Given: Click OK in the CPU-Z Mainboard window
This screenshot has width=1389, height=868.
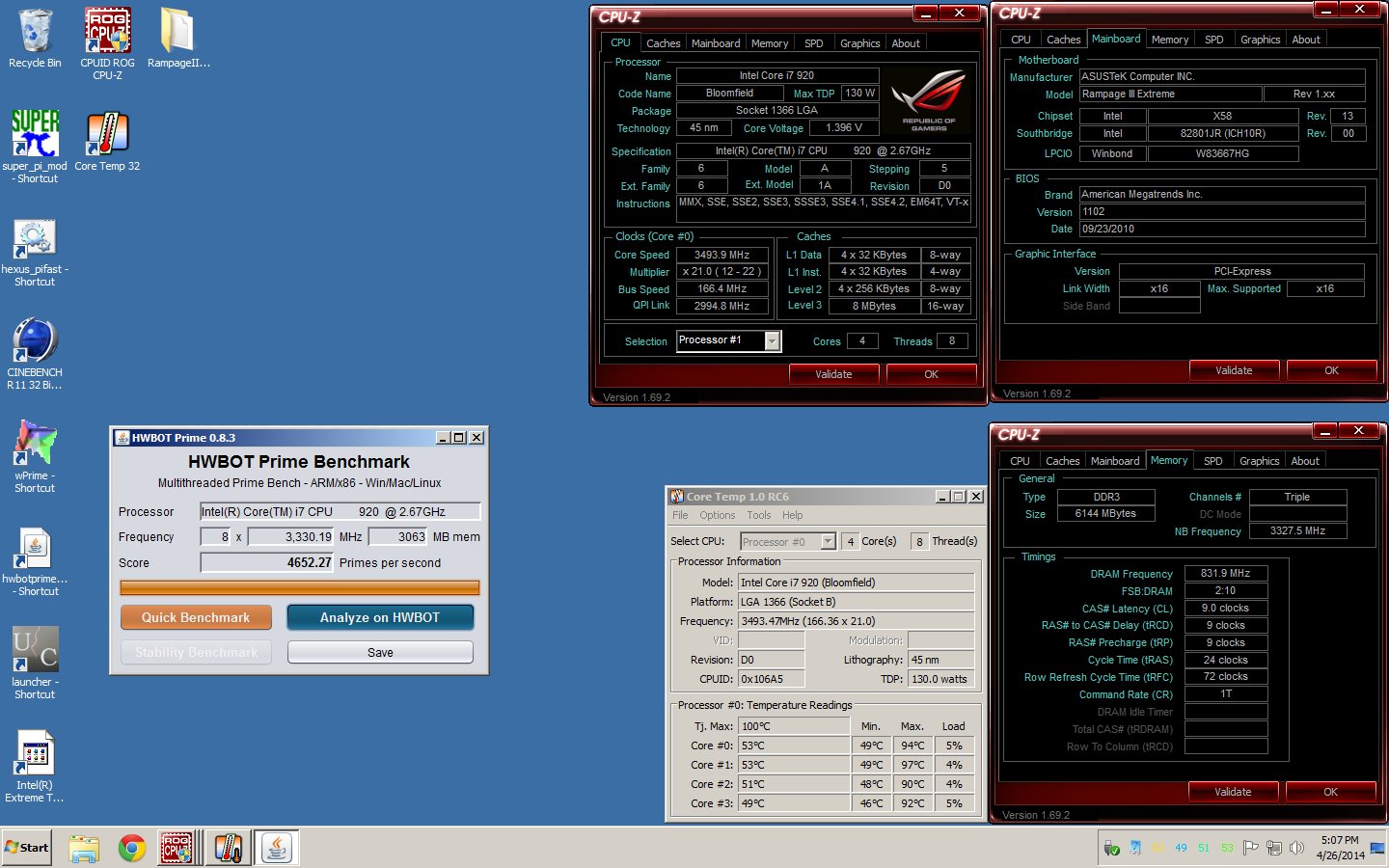Looking at the screenshot, I should coord(1331,370).
